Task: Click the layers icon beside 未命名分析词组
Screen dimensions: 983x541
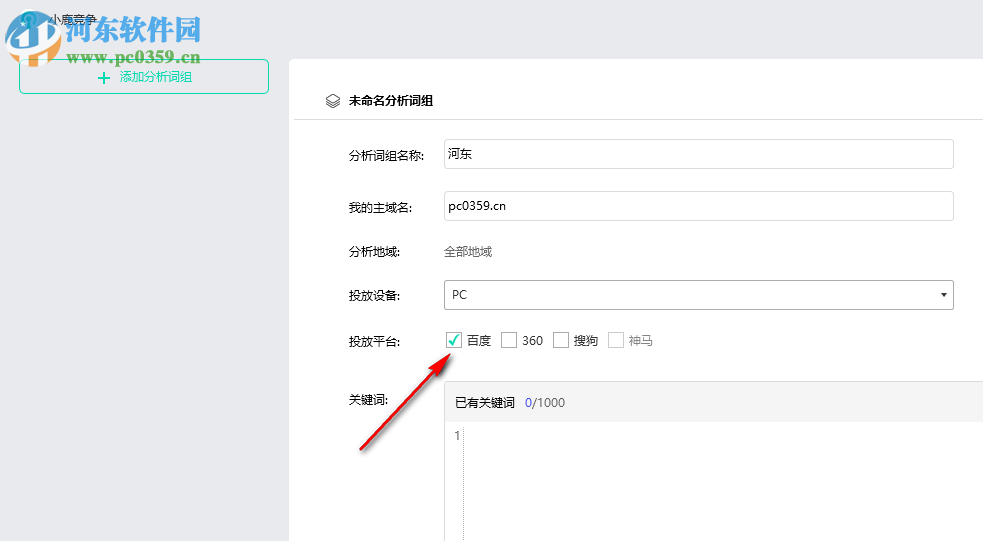Action: 333,101
